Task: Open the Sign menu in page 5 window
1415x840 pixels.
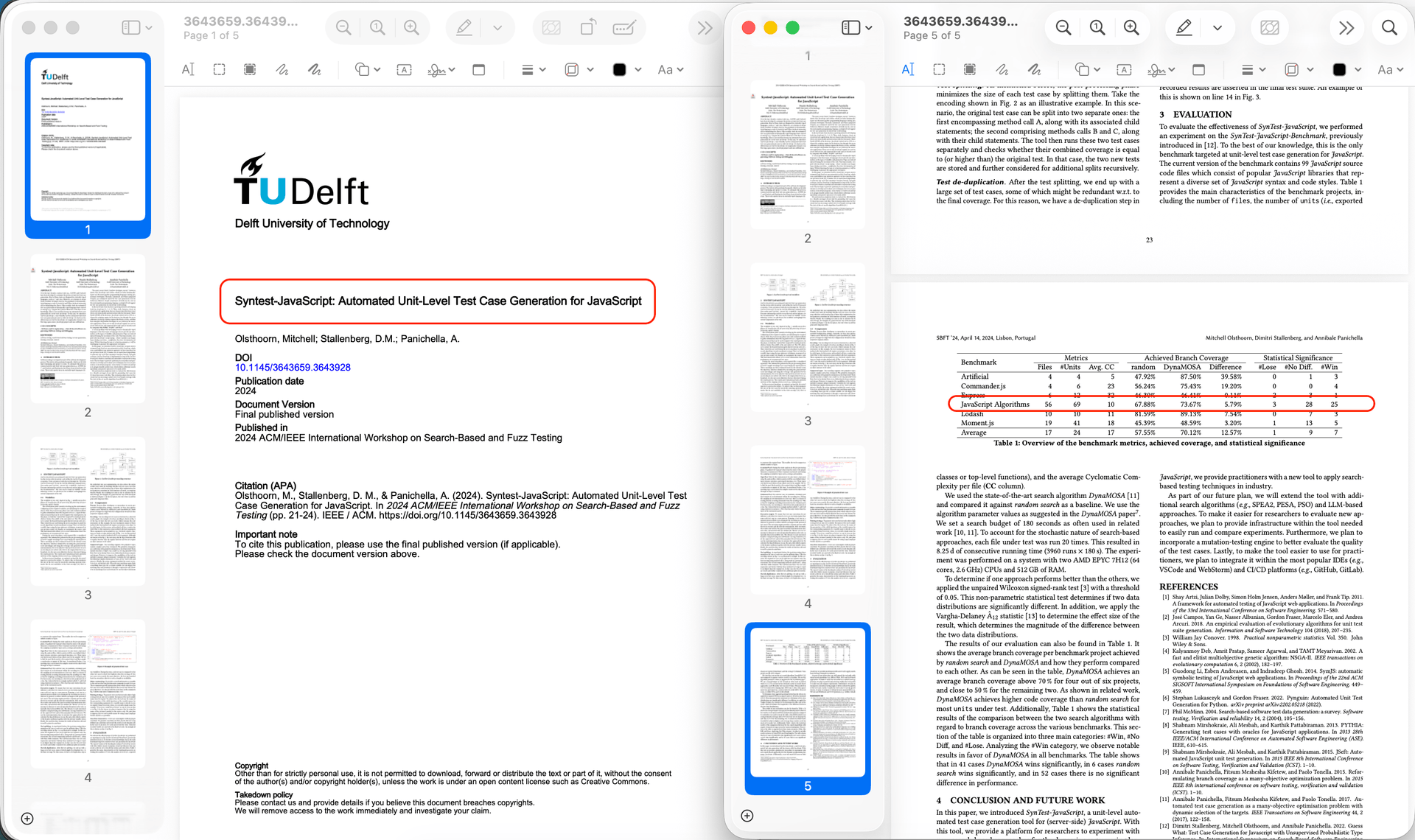Action: click(1161, 69)
